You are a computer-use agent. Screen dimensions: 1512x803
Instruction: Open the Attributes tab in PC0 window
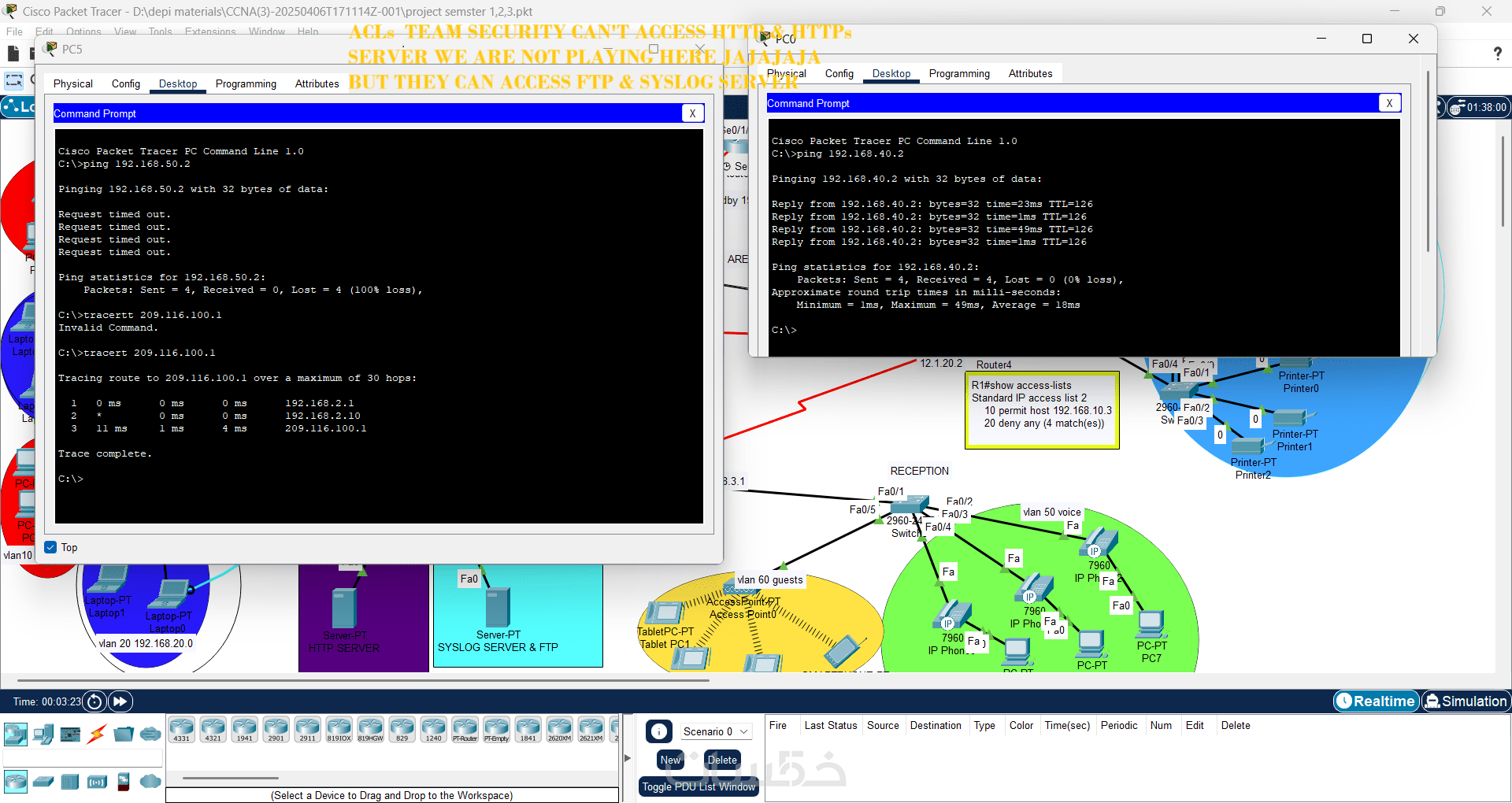(1031, 73)
